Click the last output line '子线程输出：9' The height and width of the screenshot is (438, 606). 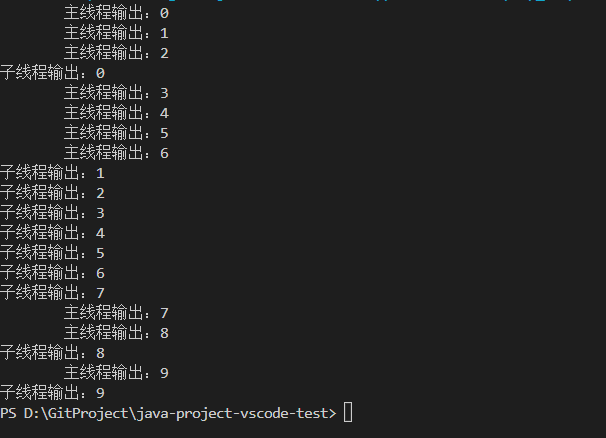tap(53, 393)
